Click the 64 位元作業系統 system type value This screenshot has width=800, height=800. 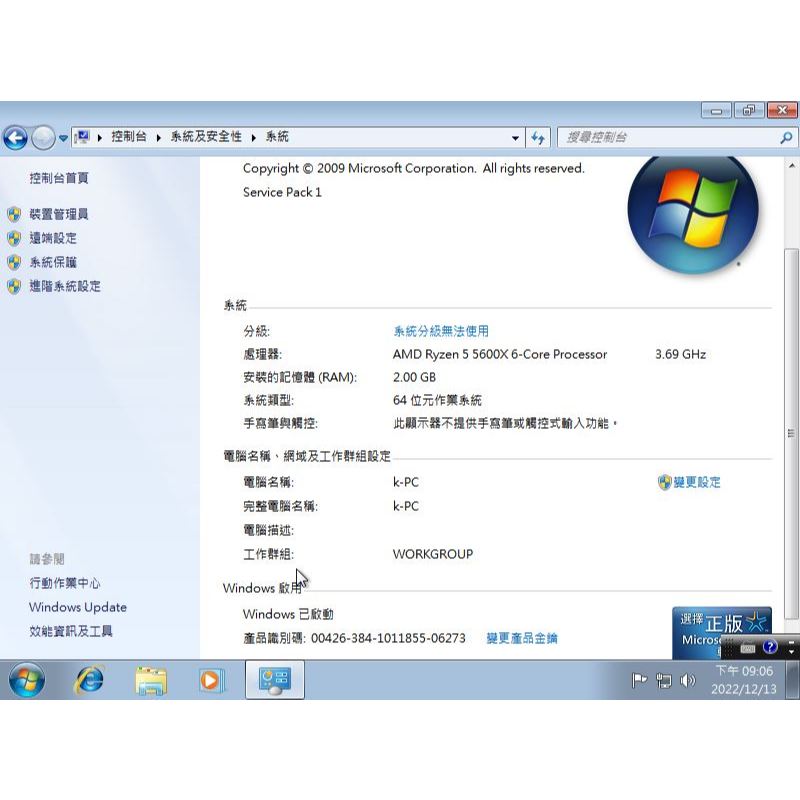coord(437,401)
